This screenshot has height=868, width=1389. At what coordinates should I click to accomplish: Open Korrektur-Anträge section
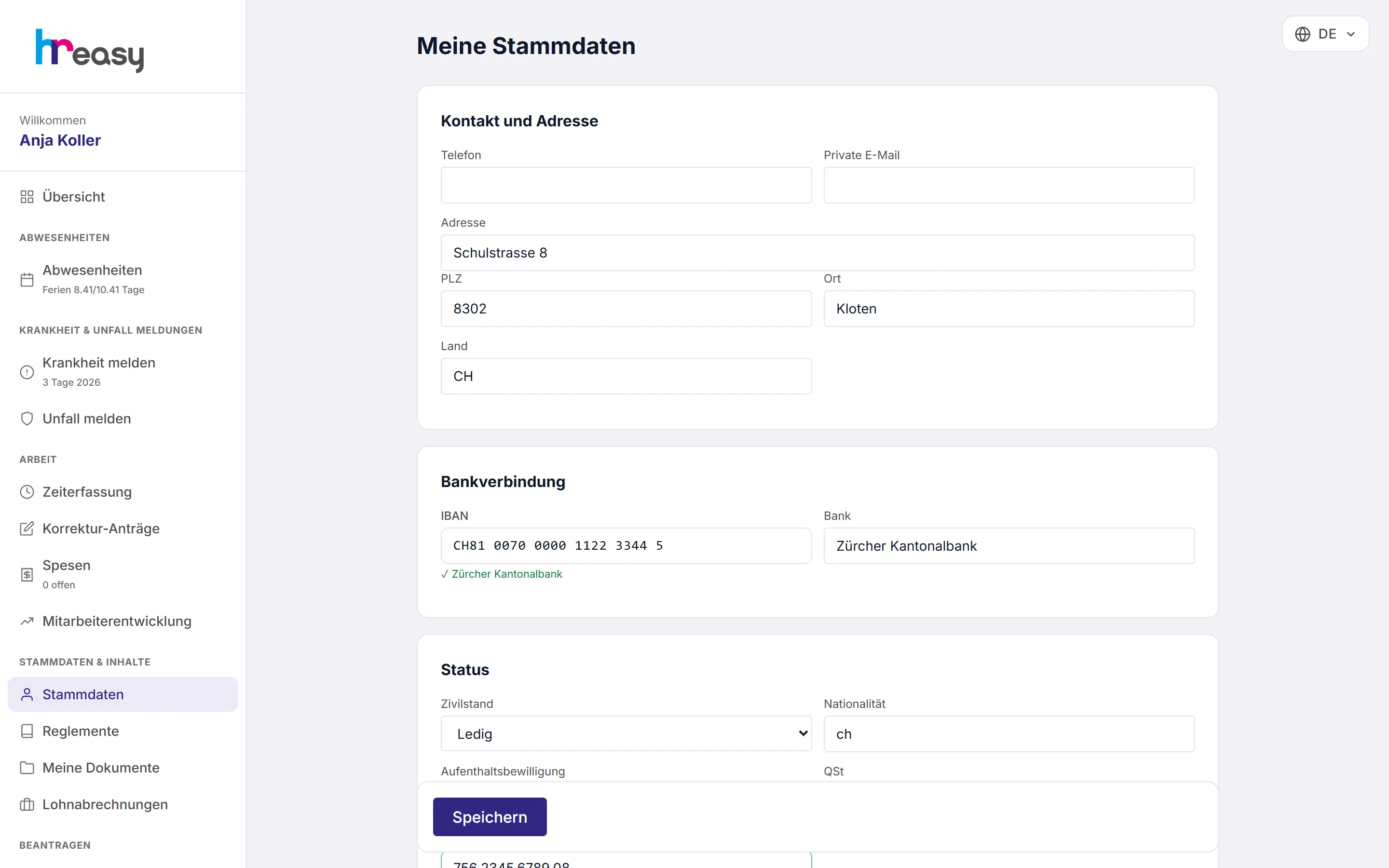coord(123,529)
